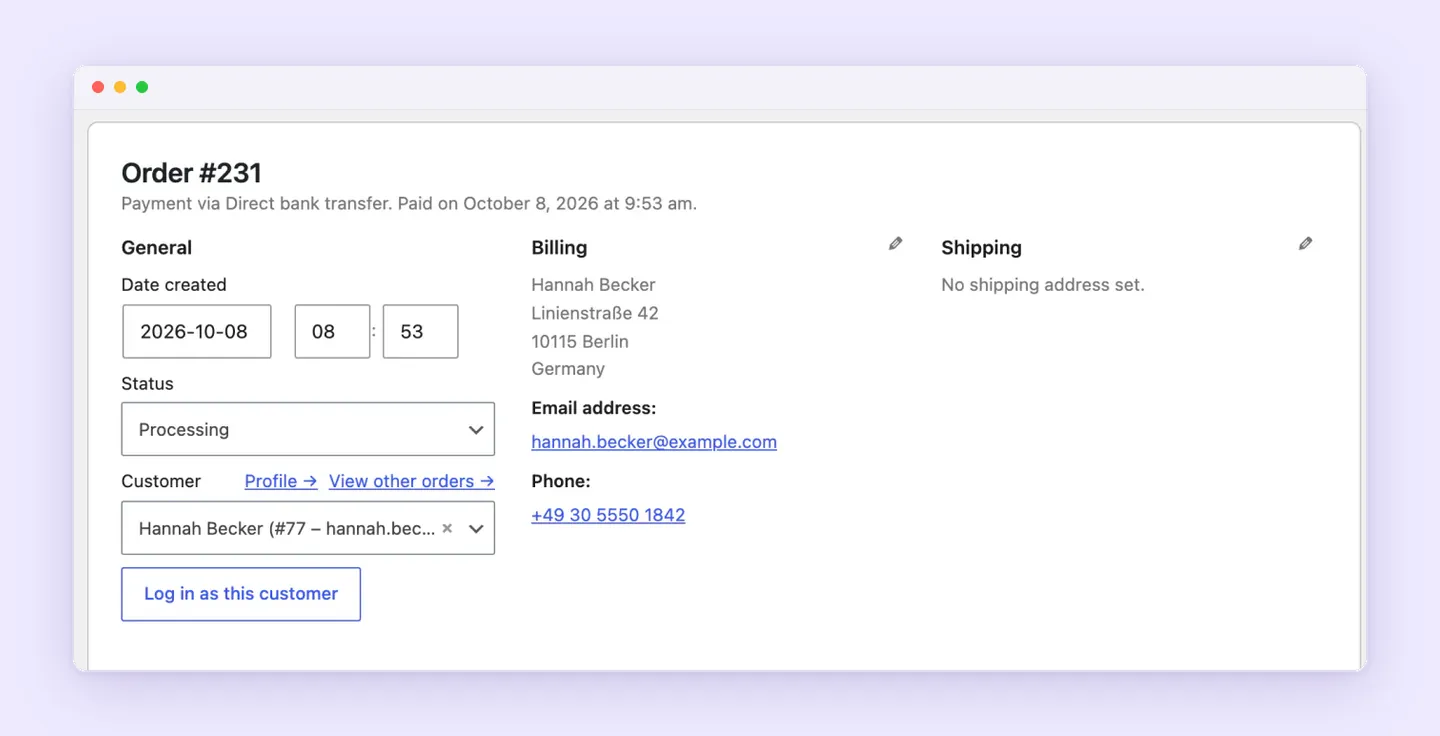Image resolution: width=1440 pixels, height=736 pixels.
Task: Follow the View other orders link
Action: (411, 481)
